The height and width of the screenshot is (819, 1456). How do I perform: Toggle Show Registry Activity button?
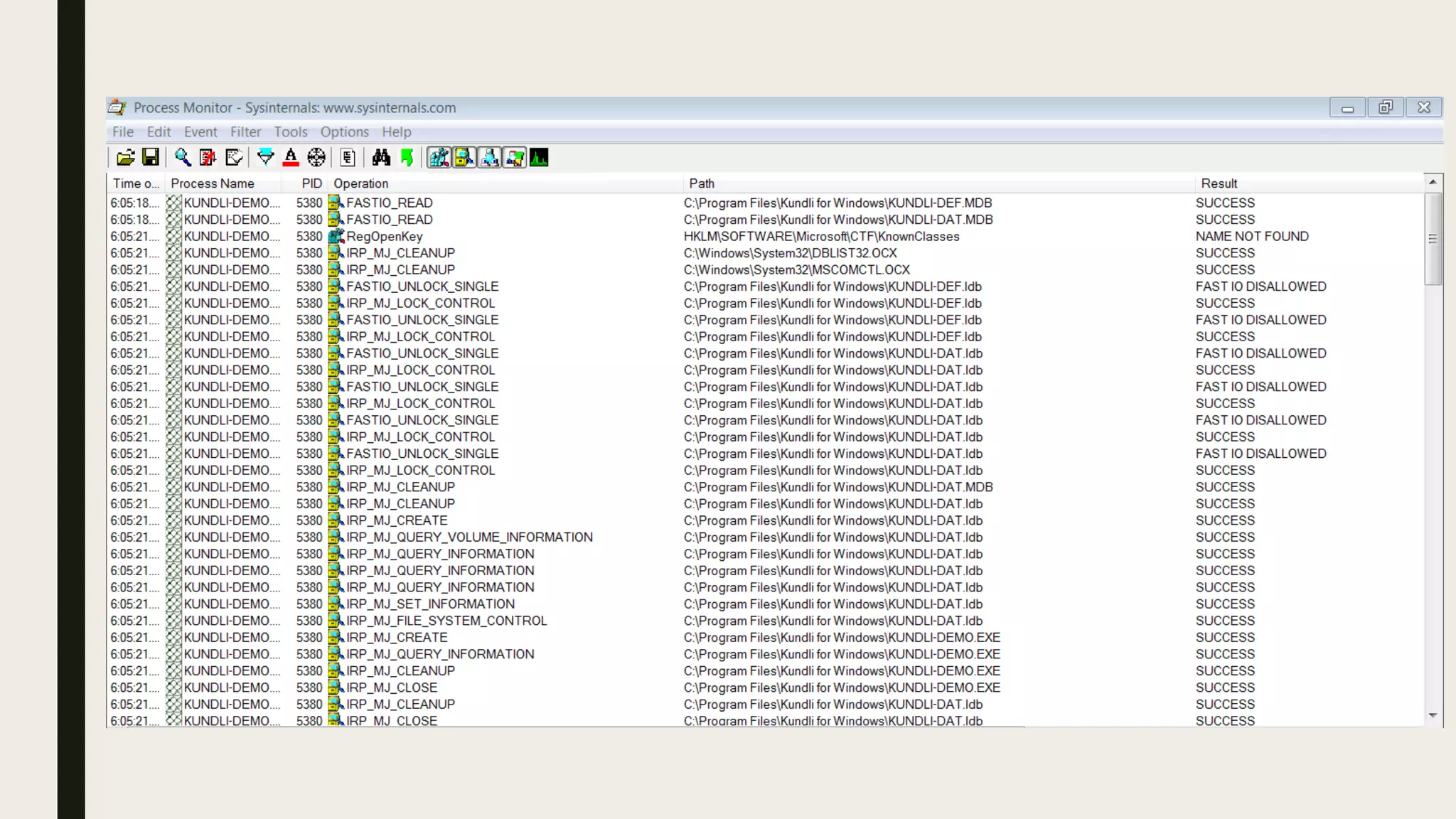click(439, 158)
